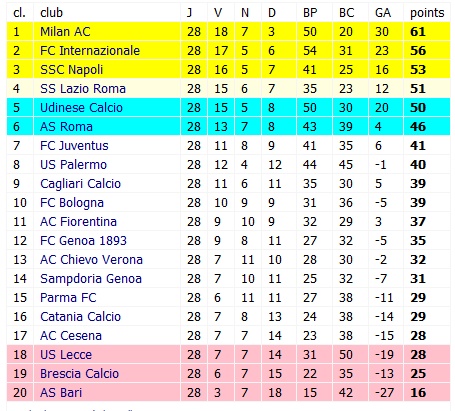Select the club column header
455x411 pixels.
(x=51, y=13)
